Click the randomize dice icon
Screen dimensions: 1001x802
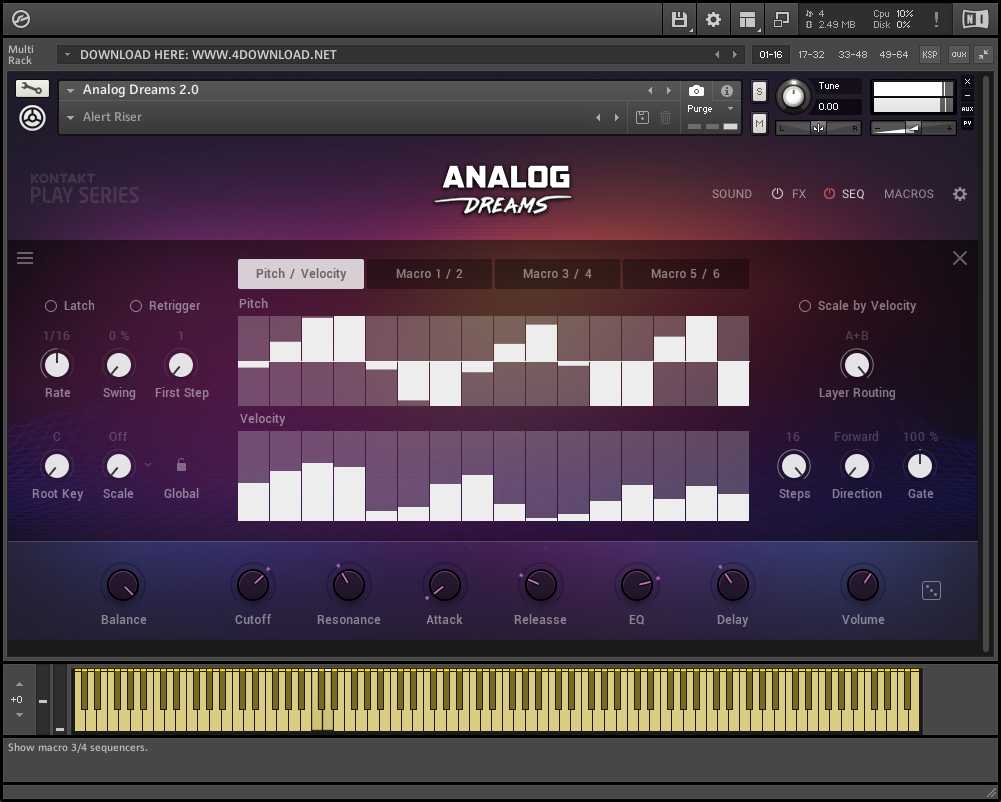click(x=931, y=591)
